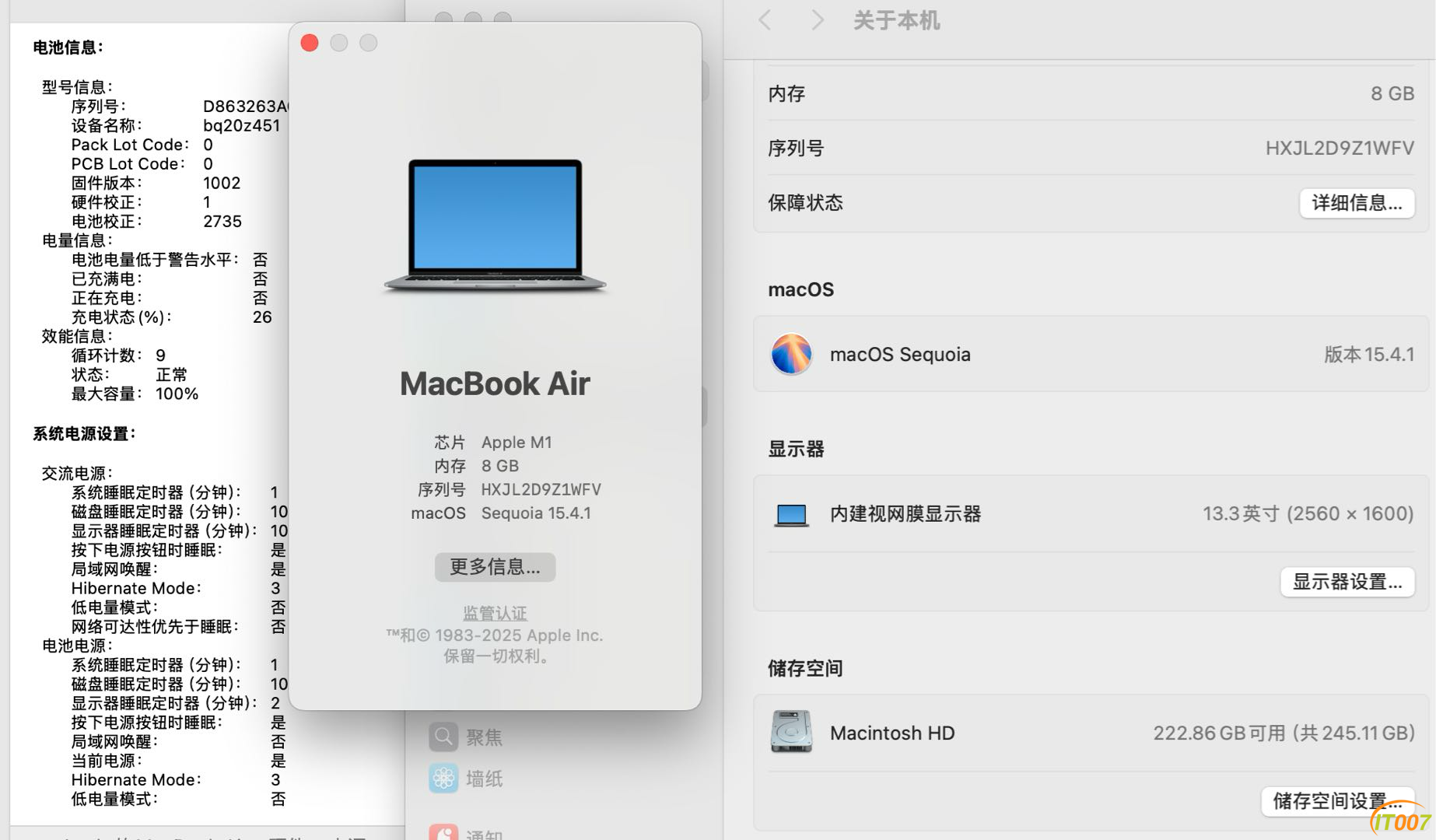1436x840 pixels.
Task: Open the 聚焦 Spotlight sidebar item
Action: coord(465,737)
